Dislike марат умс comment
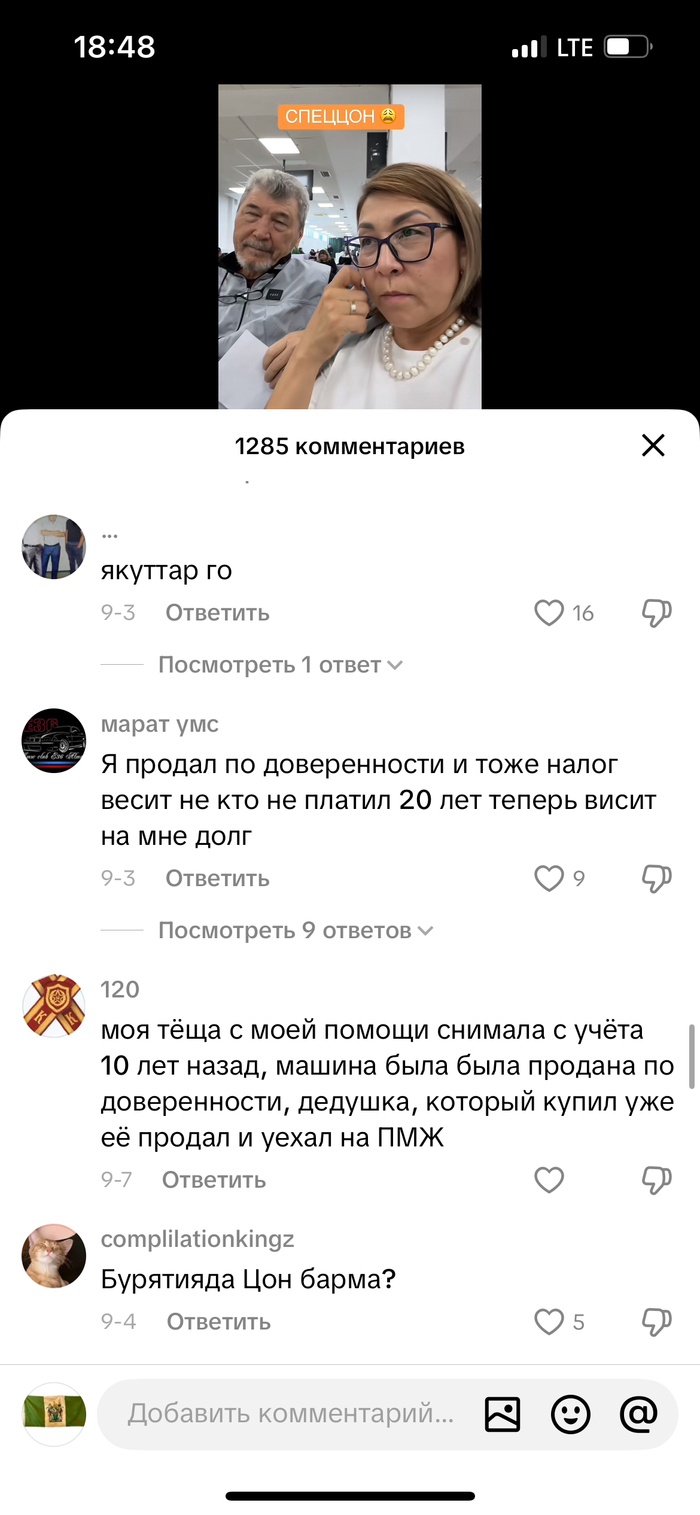Screen dimensions: 700x1515 [656, 879]
